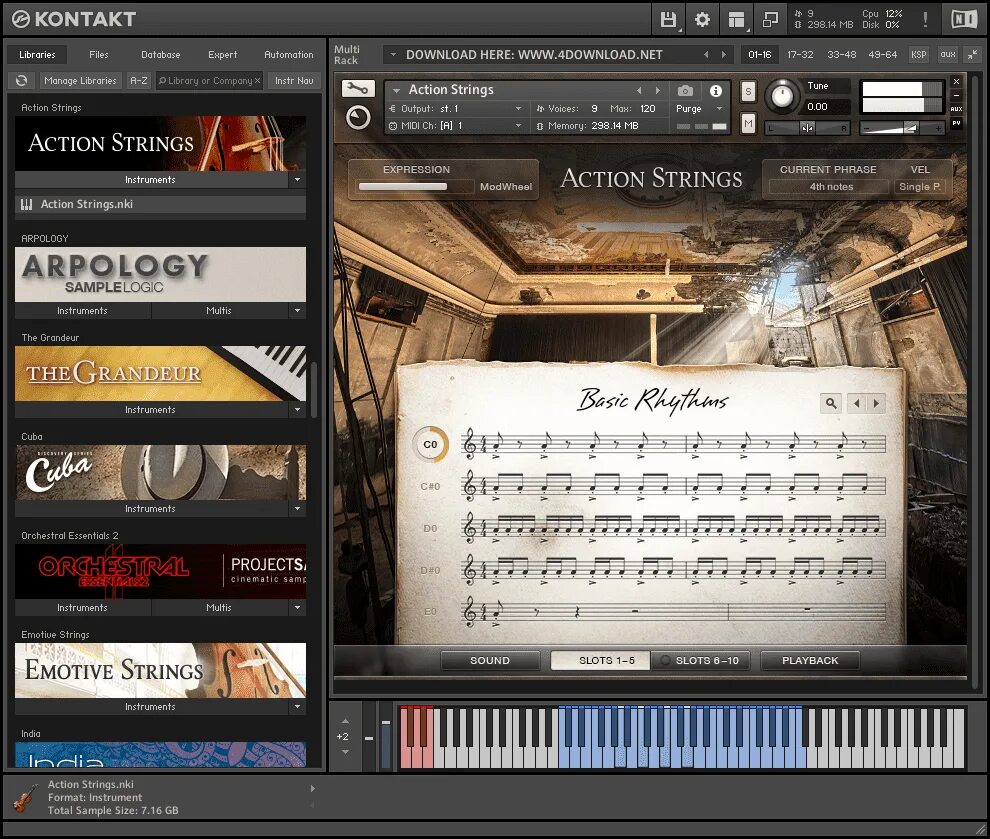Select the C0 phrase slot
Viewport: 990px width, 839px height.
(431, 444)
